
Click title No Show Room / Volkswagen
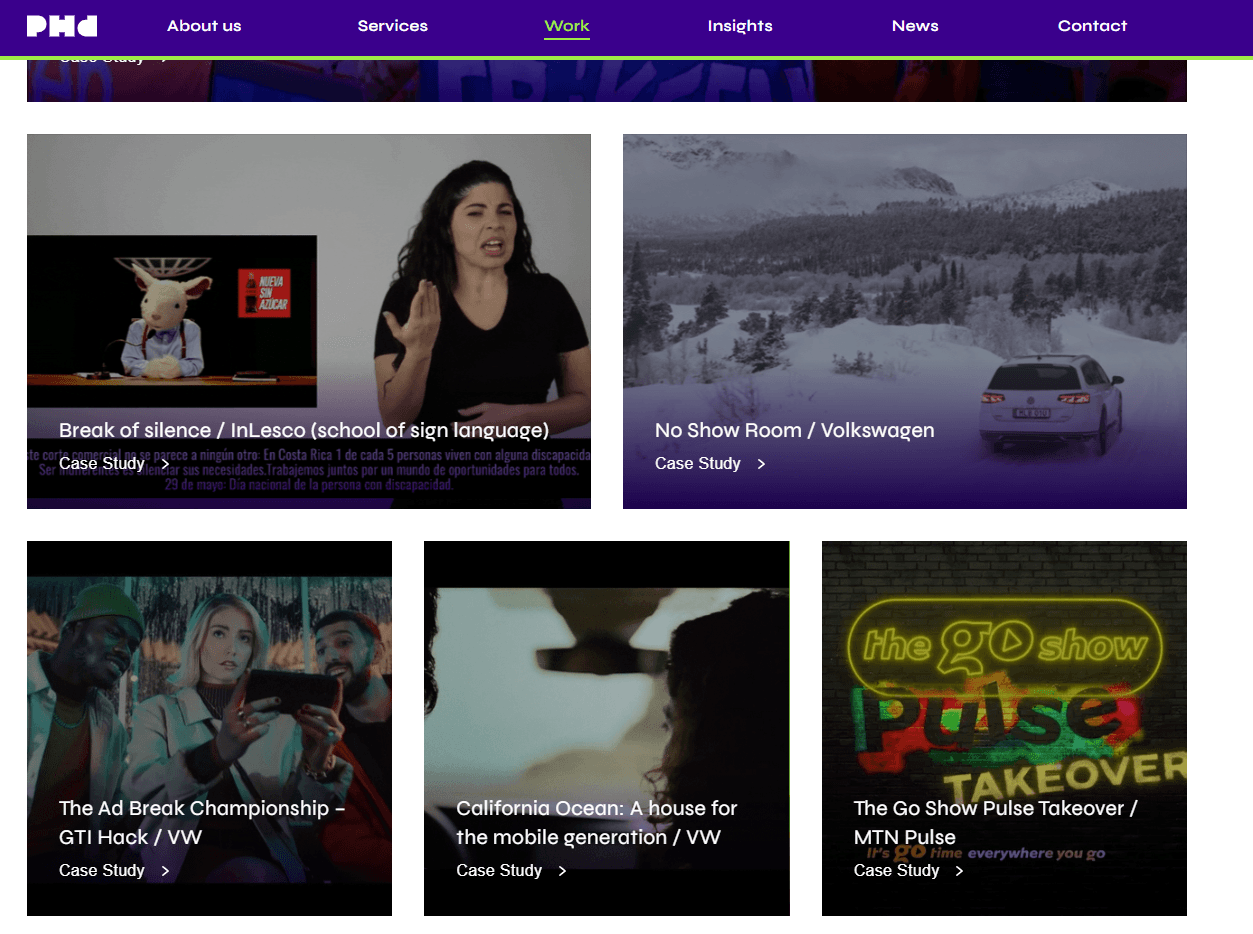point(795,430)
